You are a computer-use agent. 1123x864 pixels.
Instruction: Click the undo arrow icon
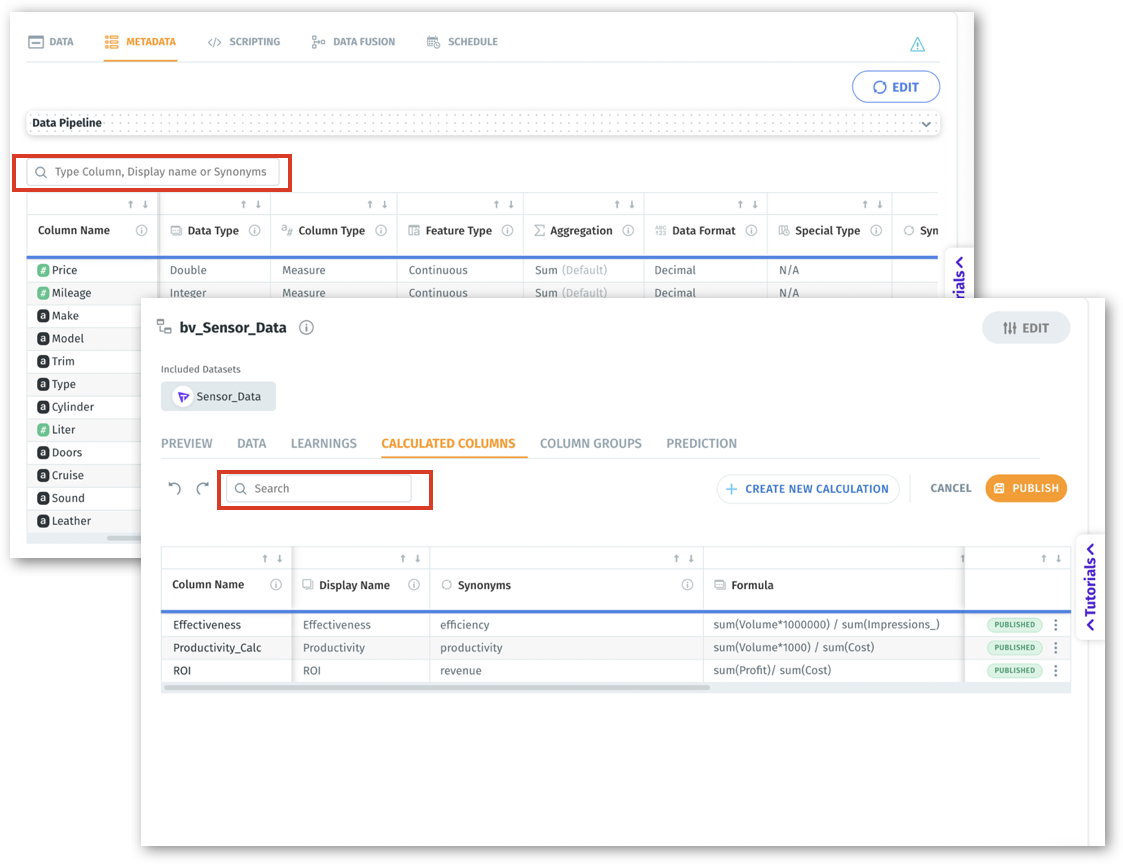[175, 489]
